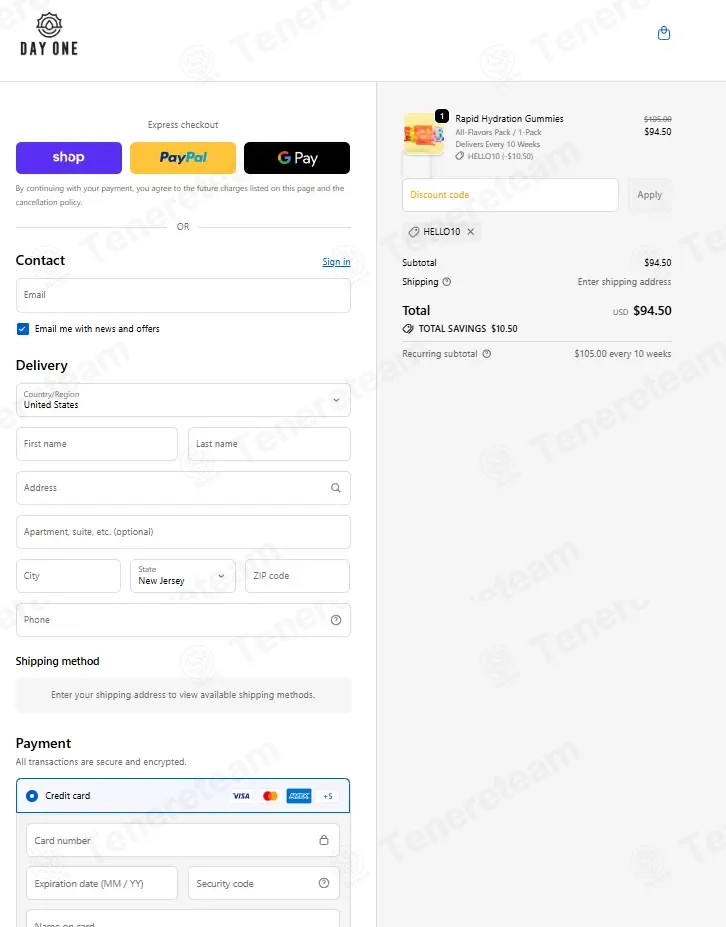The height and width of the screenshot is (927, 726).
Task: Click the Day One logo
Action: click(x=48, y=35)
